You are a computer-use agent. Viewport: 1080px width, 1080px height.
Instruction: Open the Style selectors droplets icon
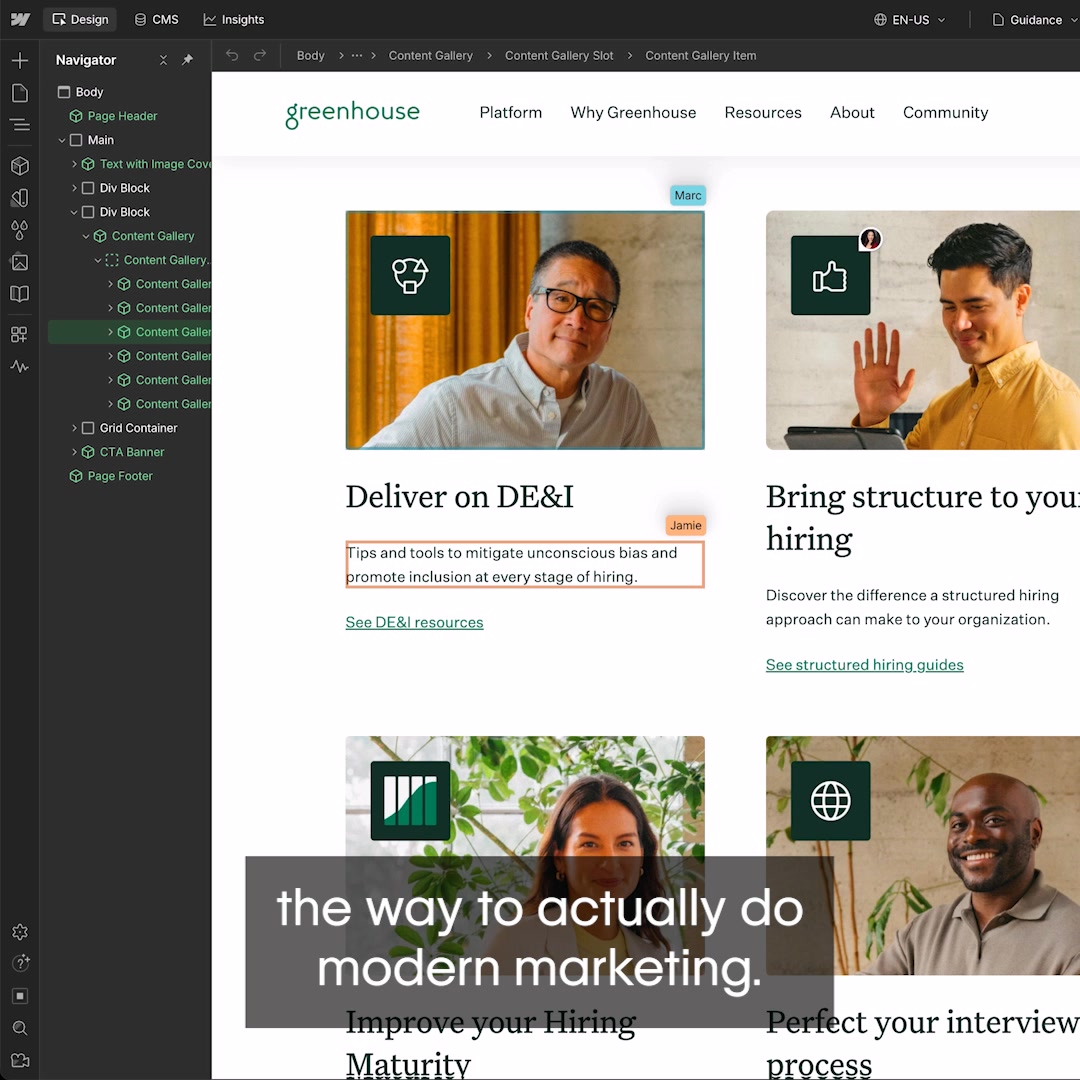[x=20, y=230]
